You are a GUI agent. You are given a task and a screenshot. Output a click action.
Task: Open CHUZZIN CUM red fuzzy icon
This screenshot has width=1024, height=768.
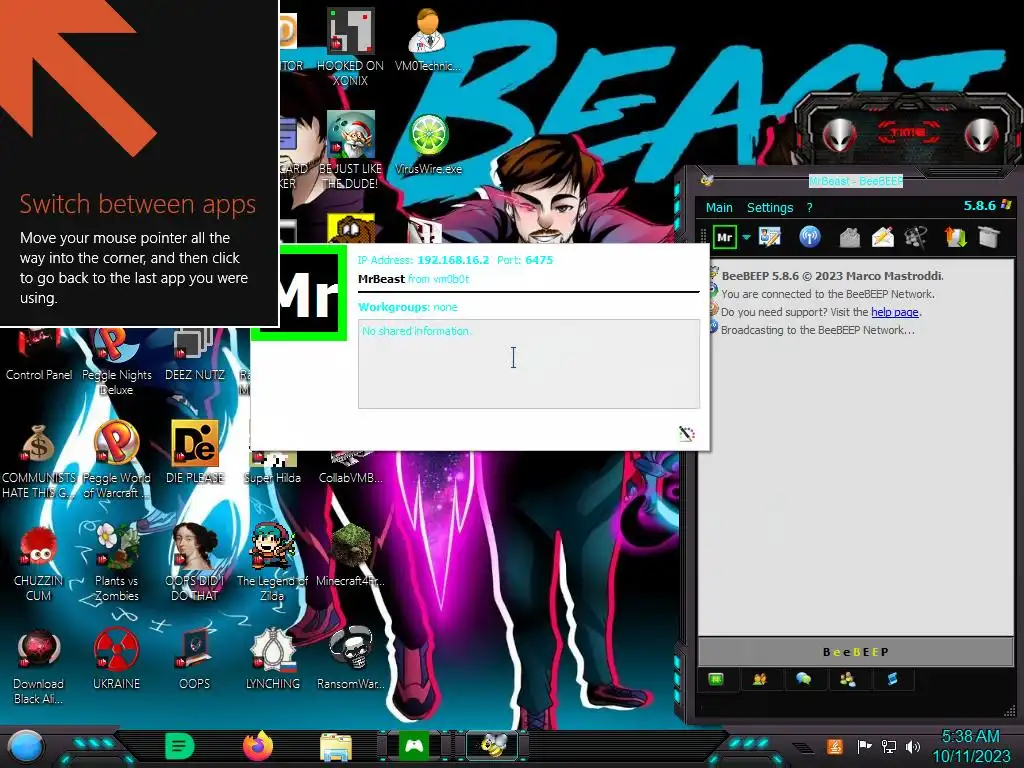click(x=39, y=563)
